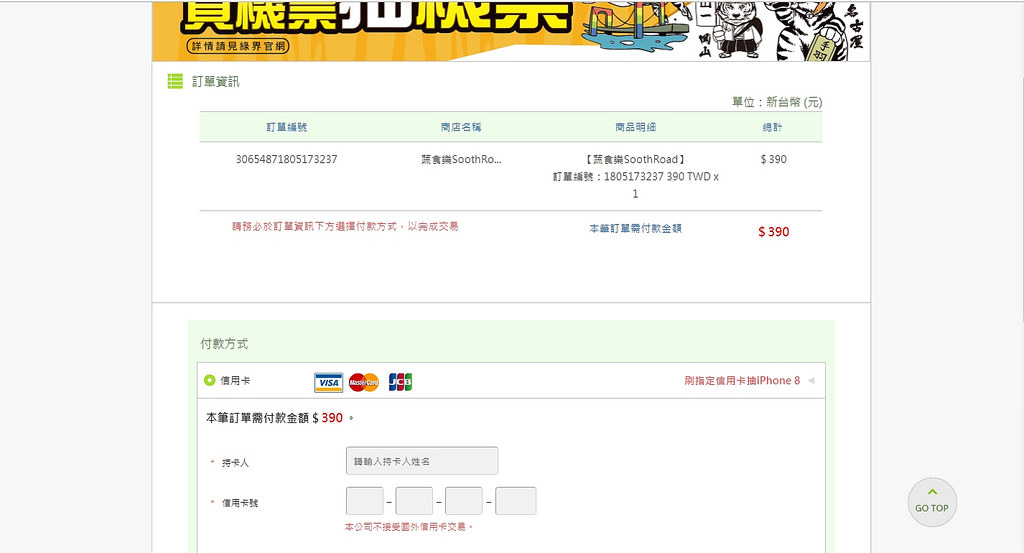Click the 商品明細 column header
This screenshot has height=553, width=1024.
pyautogui.click(x=635, y=127)
